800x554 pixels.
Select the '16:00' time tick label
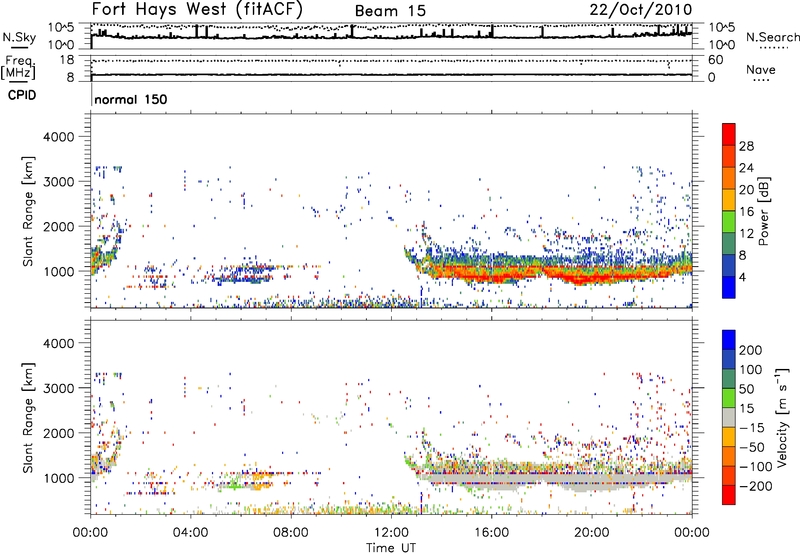pos(491,533)
